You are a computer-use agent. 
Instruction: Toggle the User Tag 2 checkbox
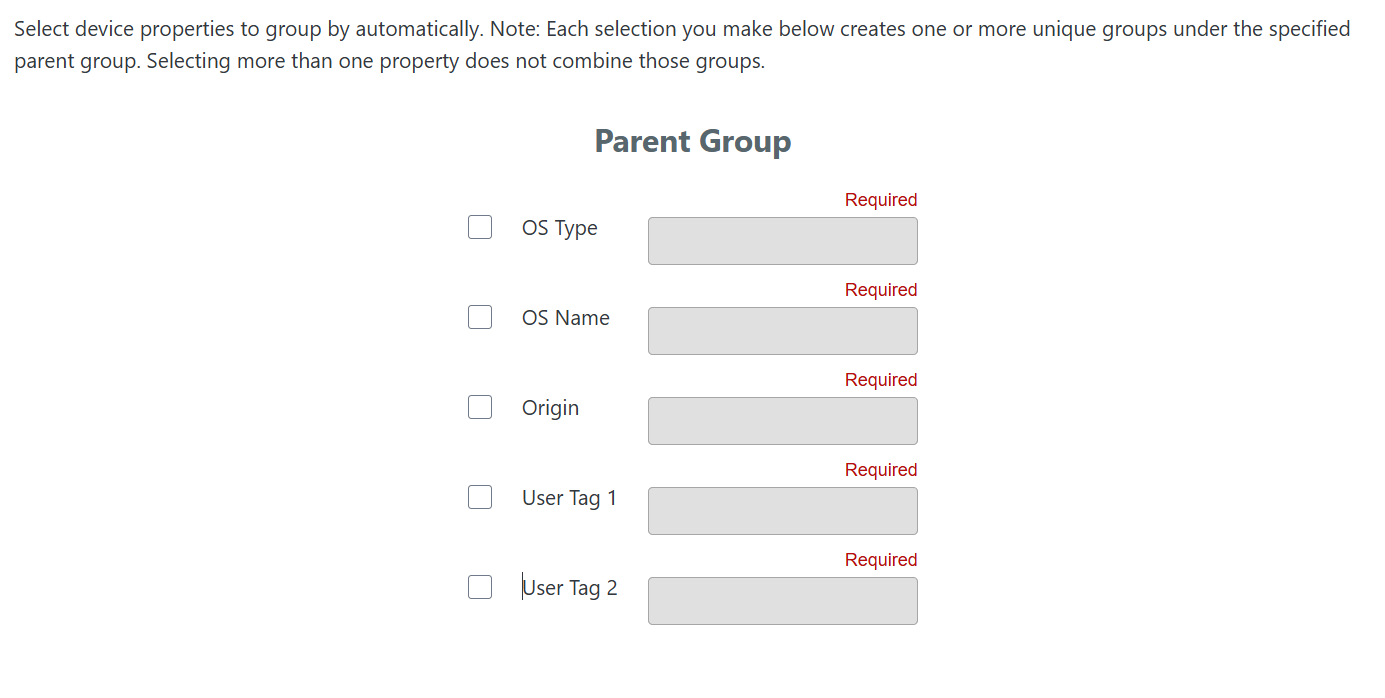[x=480, y=587]
